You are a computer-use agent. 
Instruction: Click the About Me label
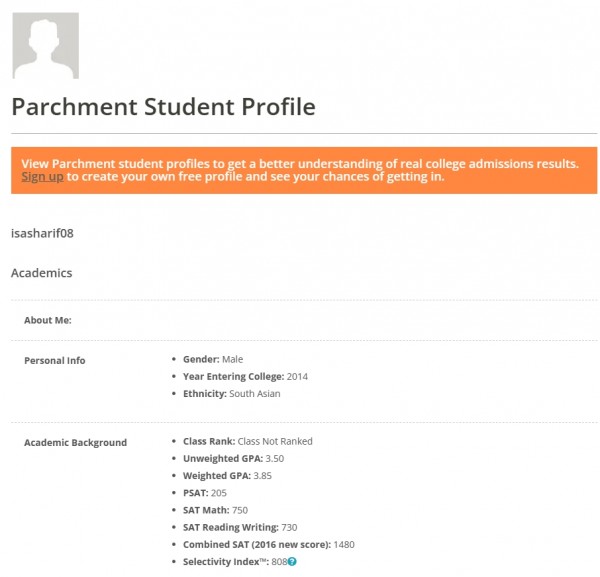48,320
